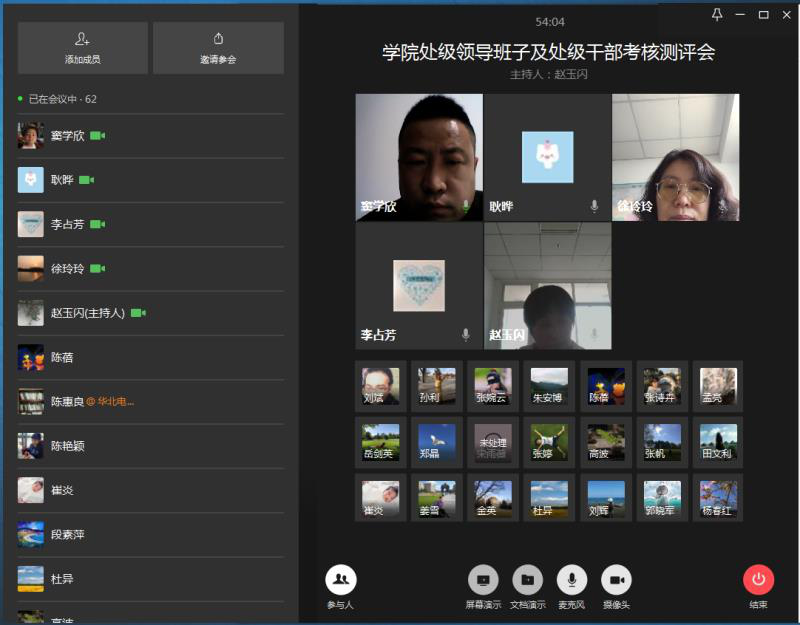Pin the meeting window on top

coord(716,14)
